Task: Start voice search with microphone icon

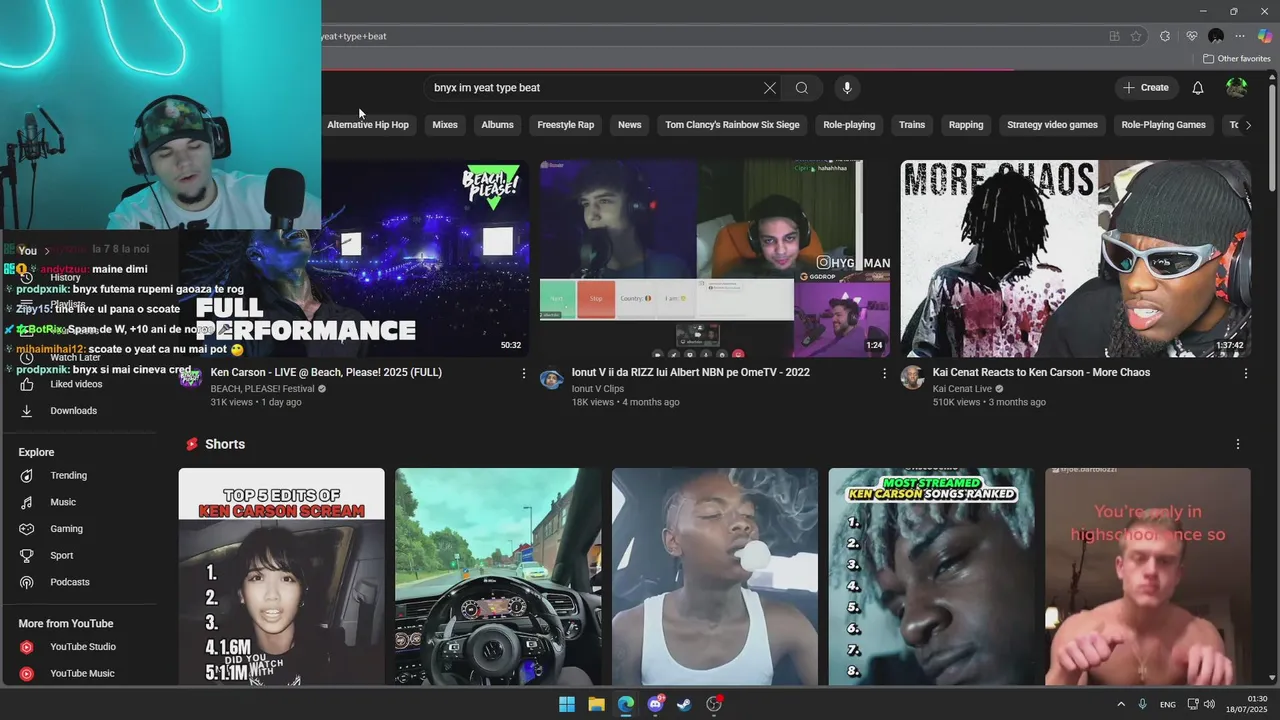Action: pyautogui.click(x=847, y=88)
